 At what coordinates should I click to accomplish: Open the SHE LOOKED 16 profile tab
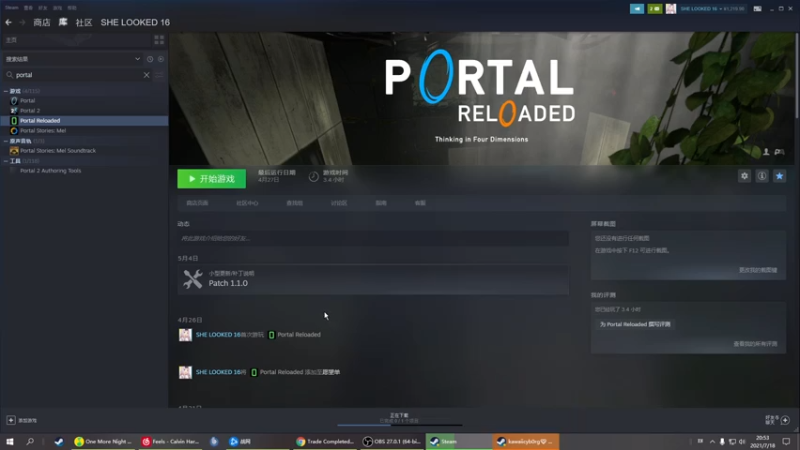tap(135, 22)
